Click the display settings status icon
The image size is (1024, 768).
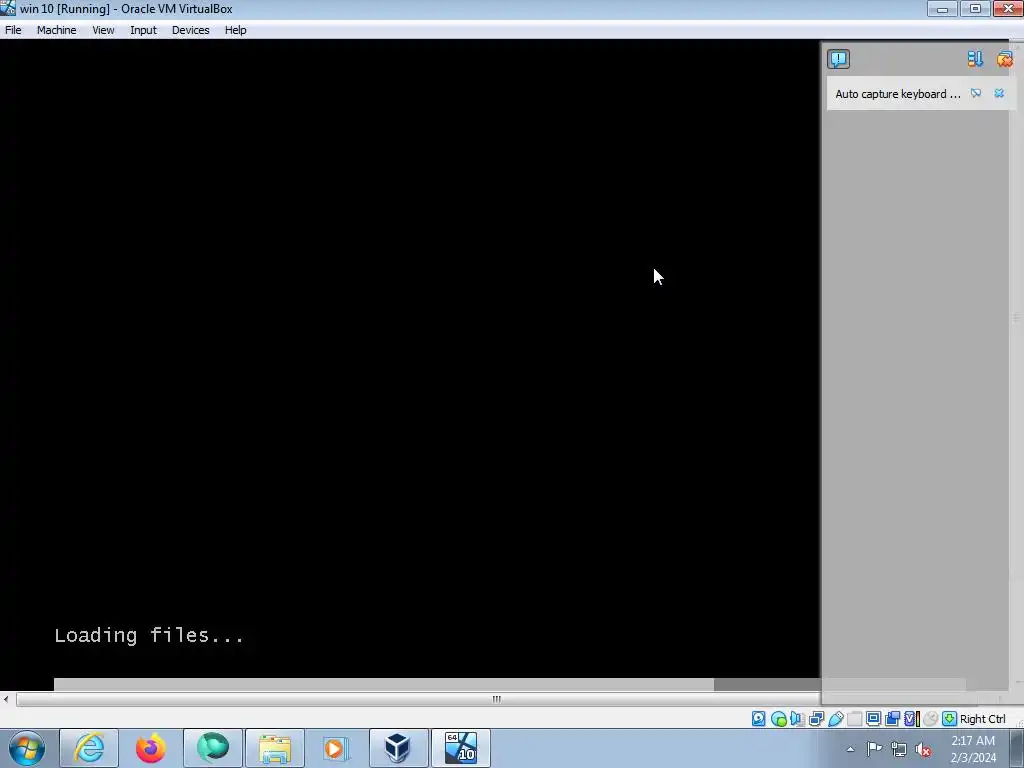point(873,718)
